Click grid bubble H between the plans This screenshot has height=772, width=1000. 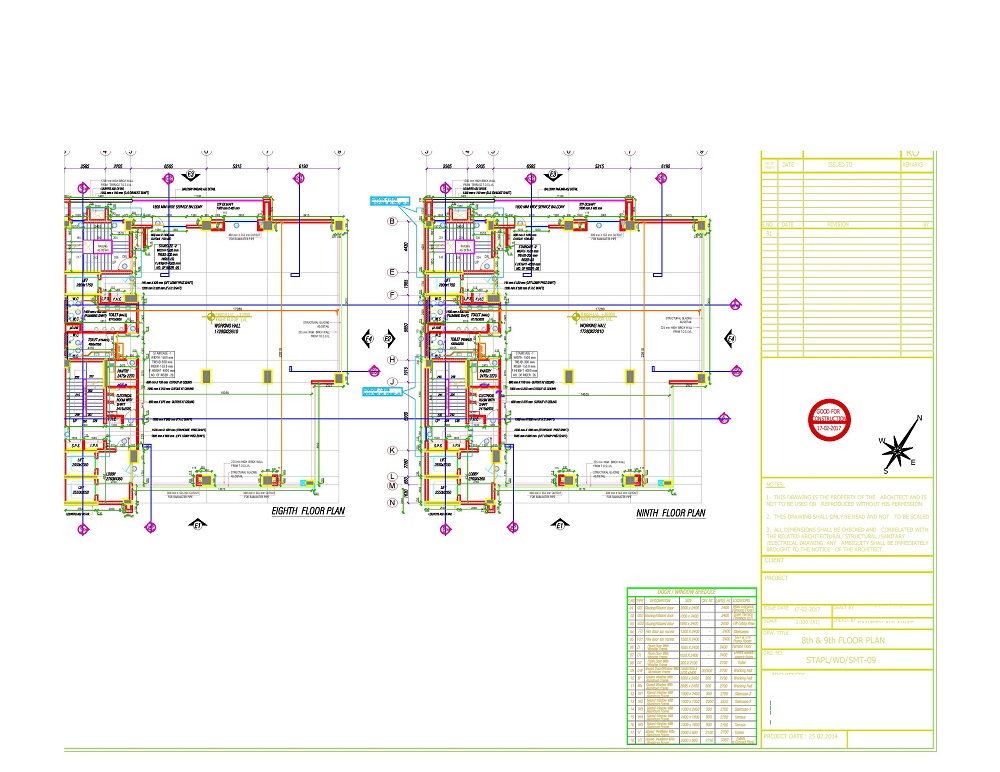tap(393, 359)
